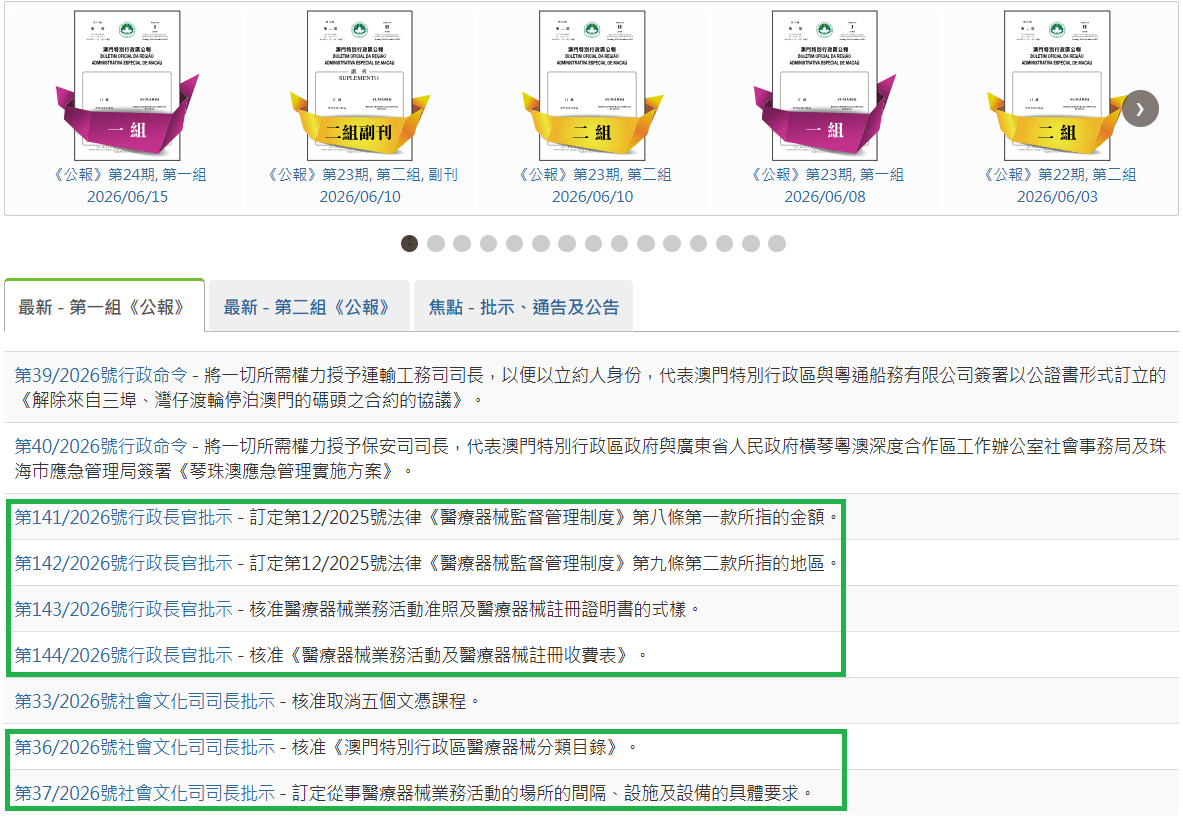Image resolution: width=1183 pixels, height=817 pixels.
Task: Open 第40/2026號行政命令 link
Action: point(101,446)
